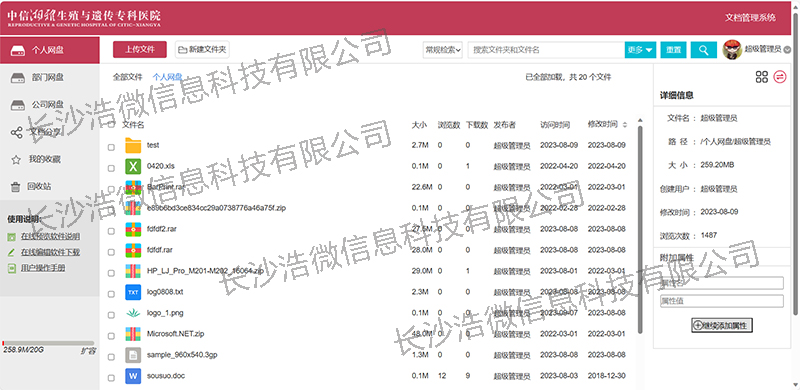Click the zip icon of Microsoft.NET.zip
The height and width of the screenshot is (390, 800).
click(133, 334)
